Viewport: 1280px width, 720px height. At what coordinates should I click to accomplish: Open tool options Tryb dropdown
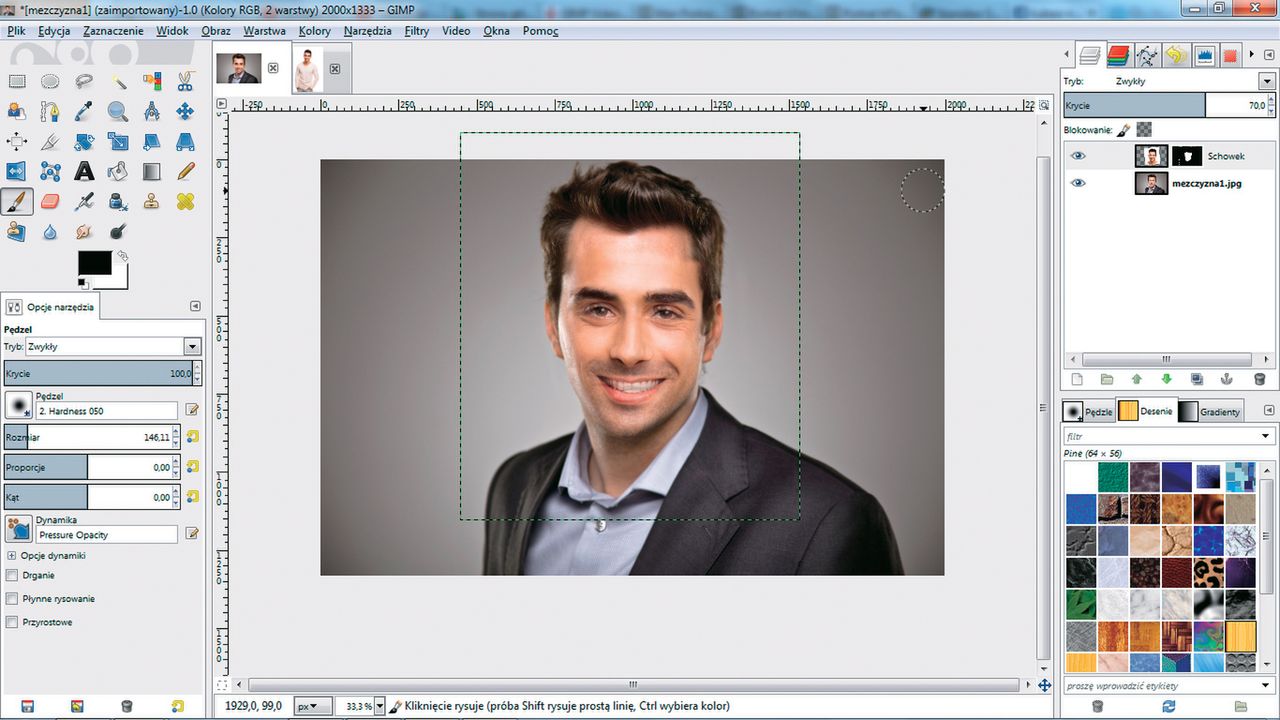click(x=192, y=346)
